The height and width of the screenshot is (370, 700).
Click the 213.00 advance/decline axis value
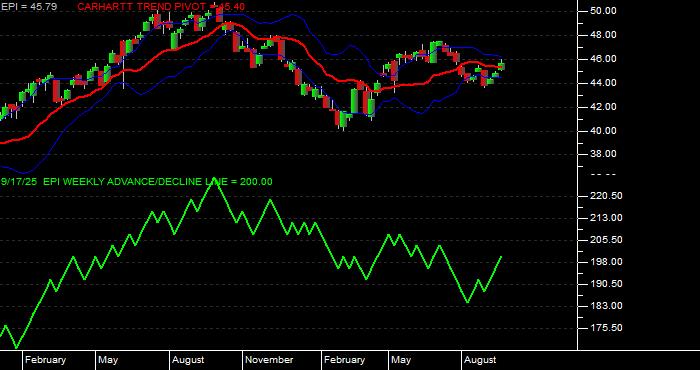[606, 218]
